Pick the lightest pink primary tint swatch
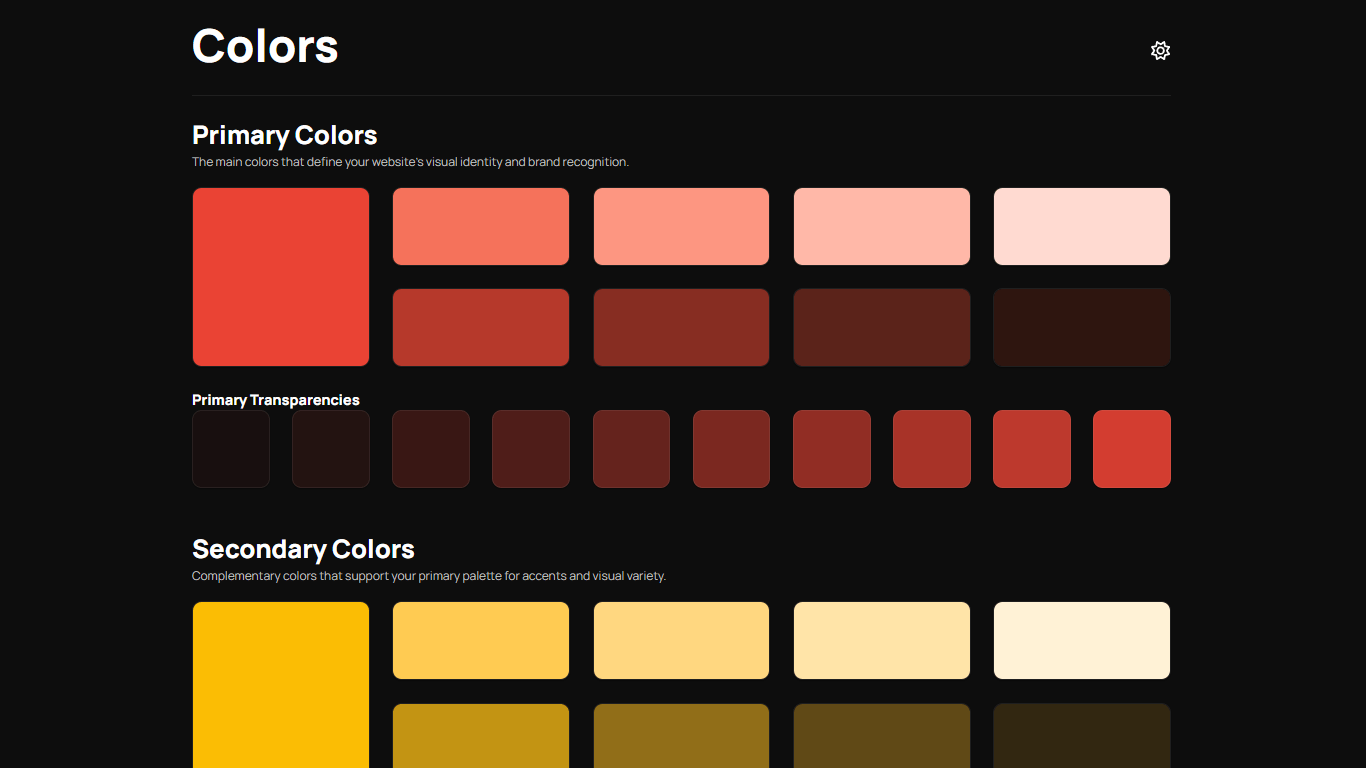 click(1081, 227)
